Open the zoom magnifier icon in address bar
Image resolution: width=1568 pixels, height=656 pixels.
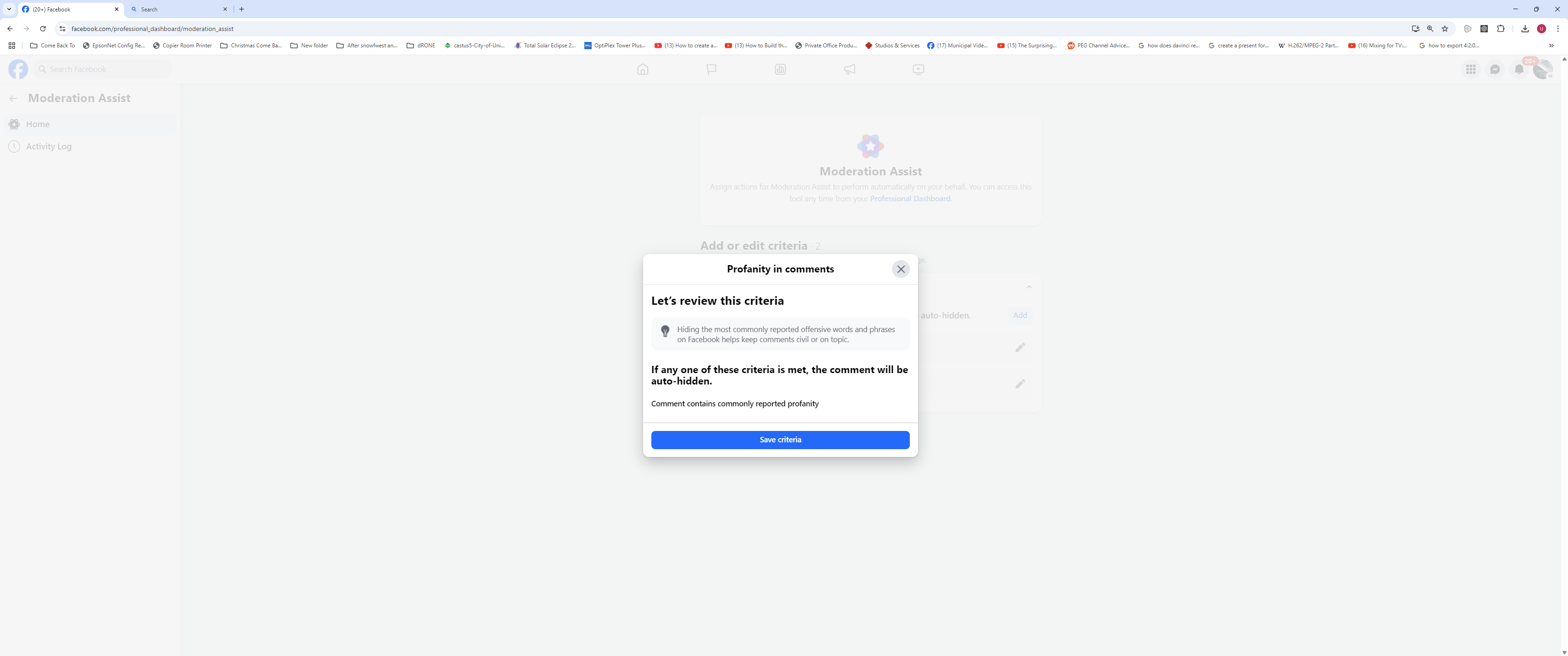(1430, 29)
